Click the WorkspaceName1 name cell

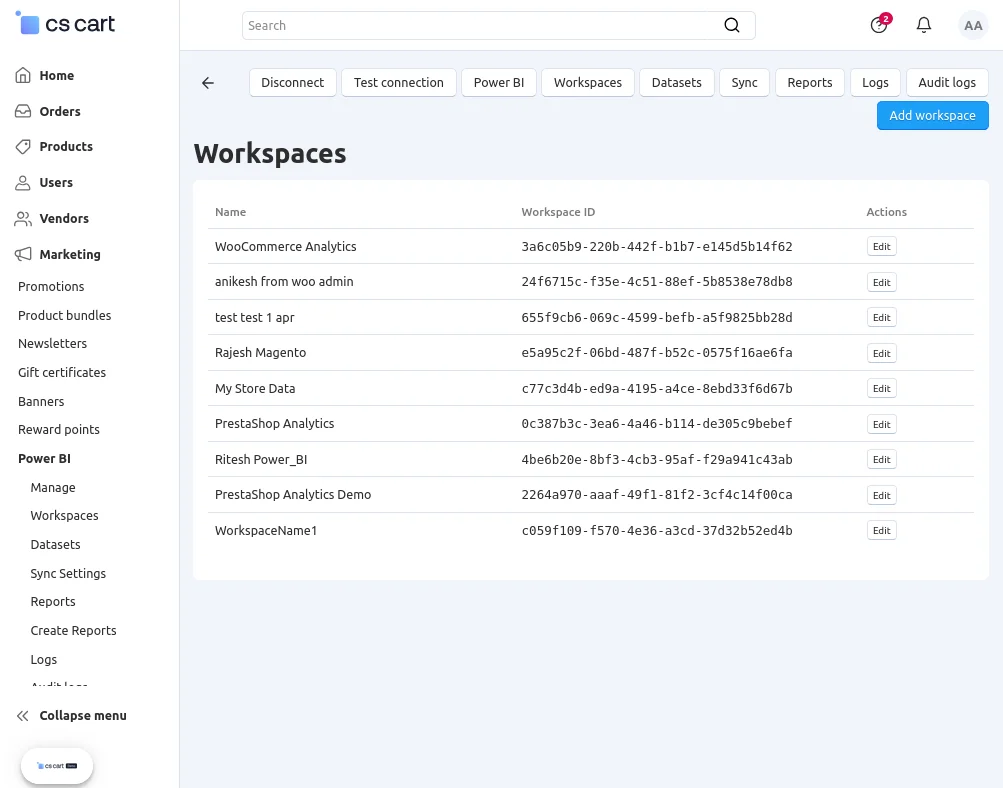266,530
